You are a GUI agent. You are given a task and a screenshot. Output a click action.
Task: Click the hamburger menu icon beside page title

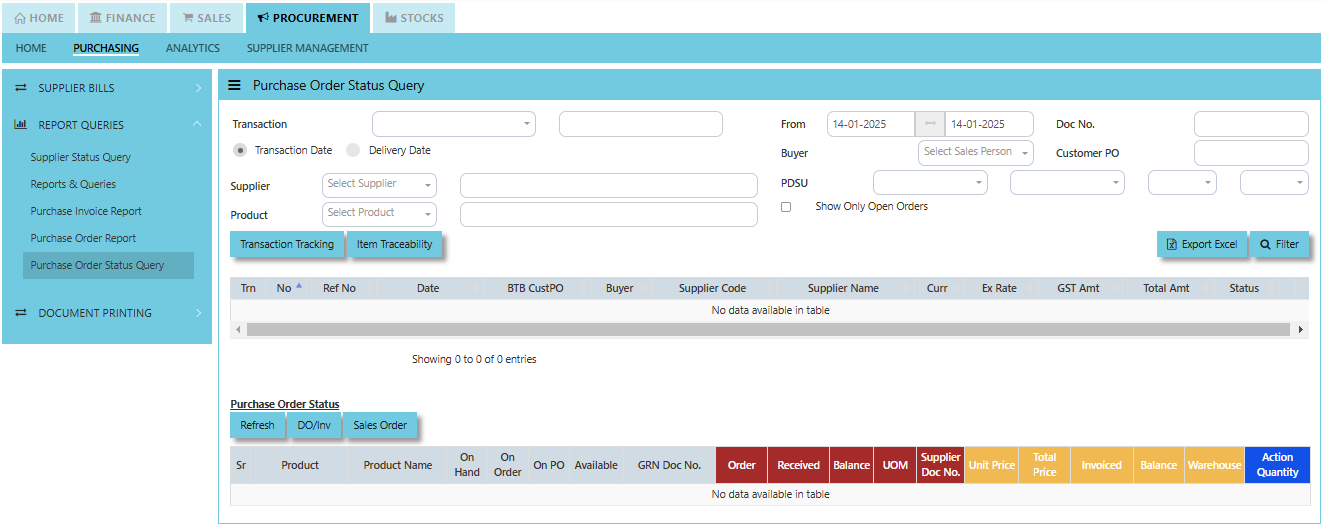pos(234,86)
